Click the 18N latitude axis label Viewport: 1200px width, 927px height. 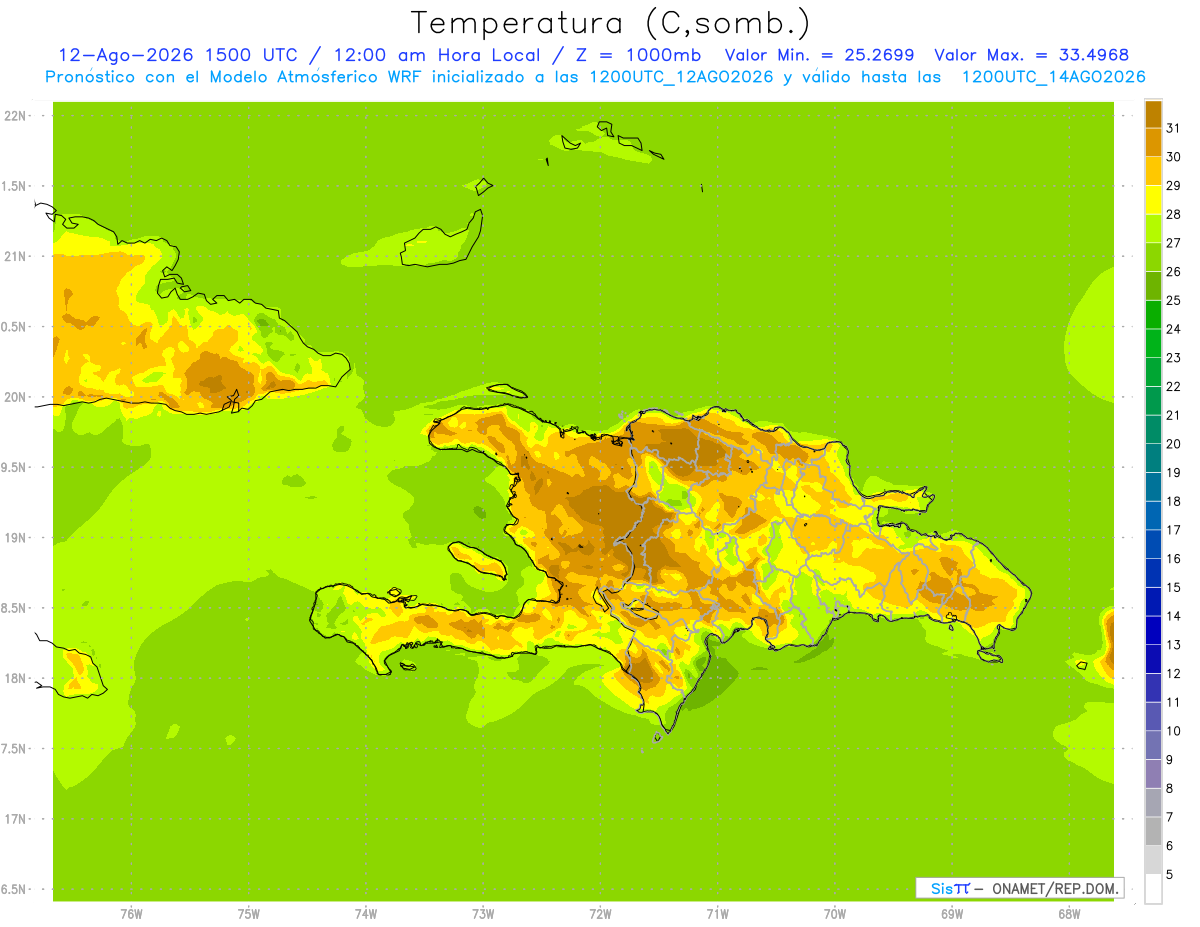(15, 679)
